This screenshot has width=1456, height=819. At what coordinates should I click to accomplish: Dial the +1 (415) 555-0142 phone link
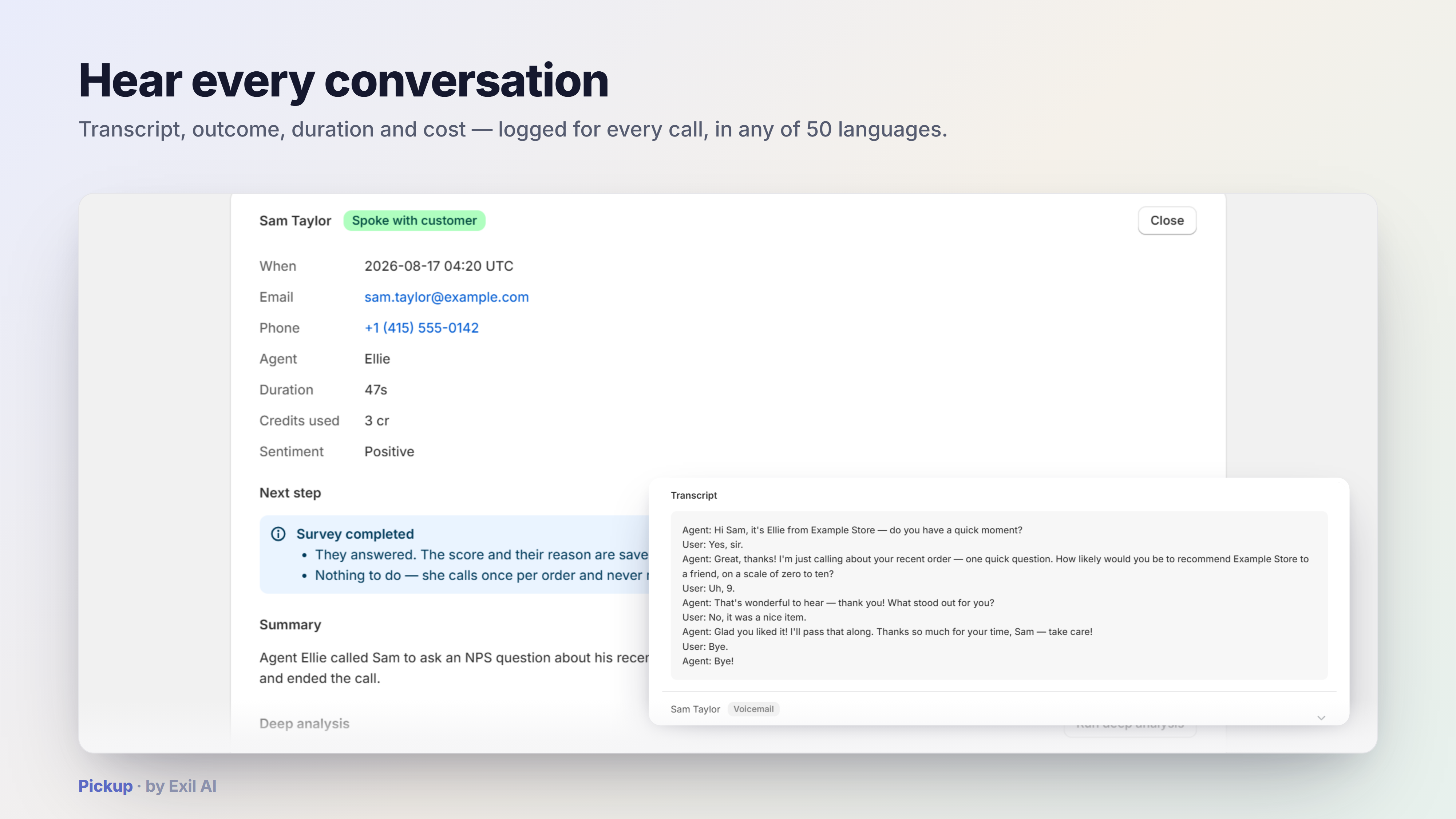click(422, 328)
